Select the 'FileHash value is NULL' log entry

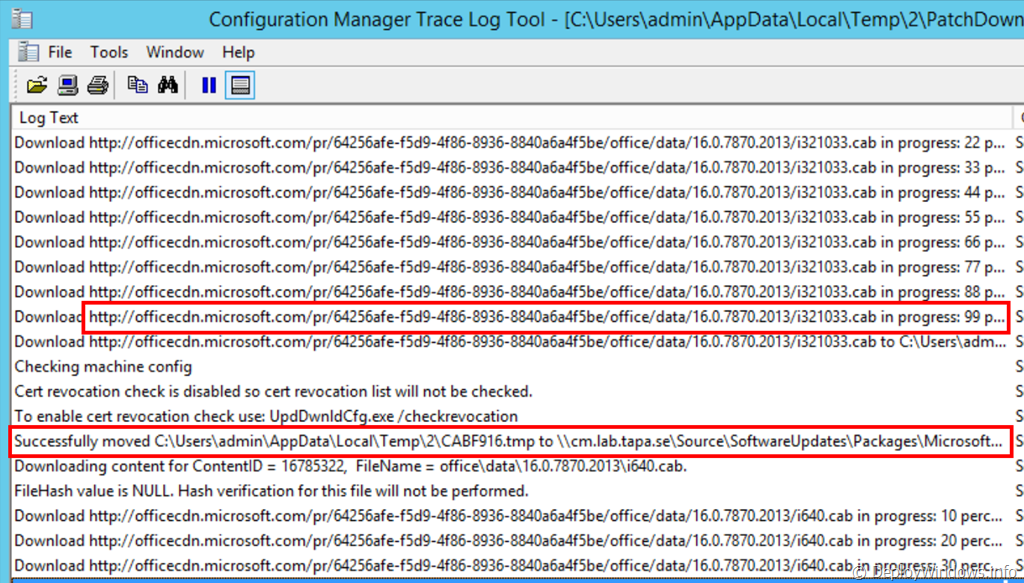271,491
